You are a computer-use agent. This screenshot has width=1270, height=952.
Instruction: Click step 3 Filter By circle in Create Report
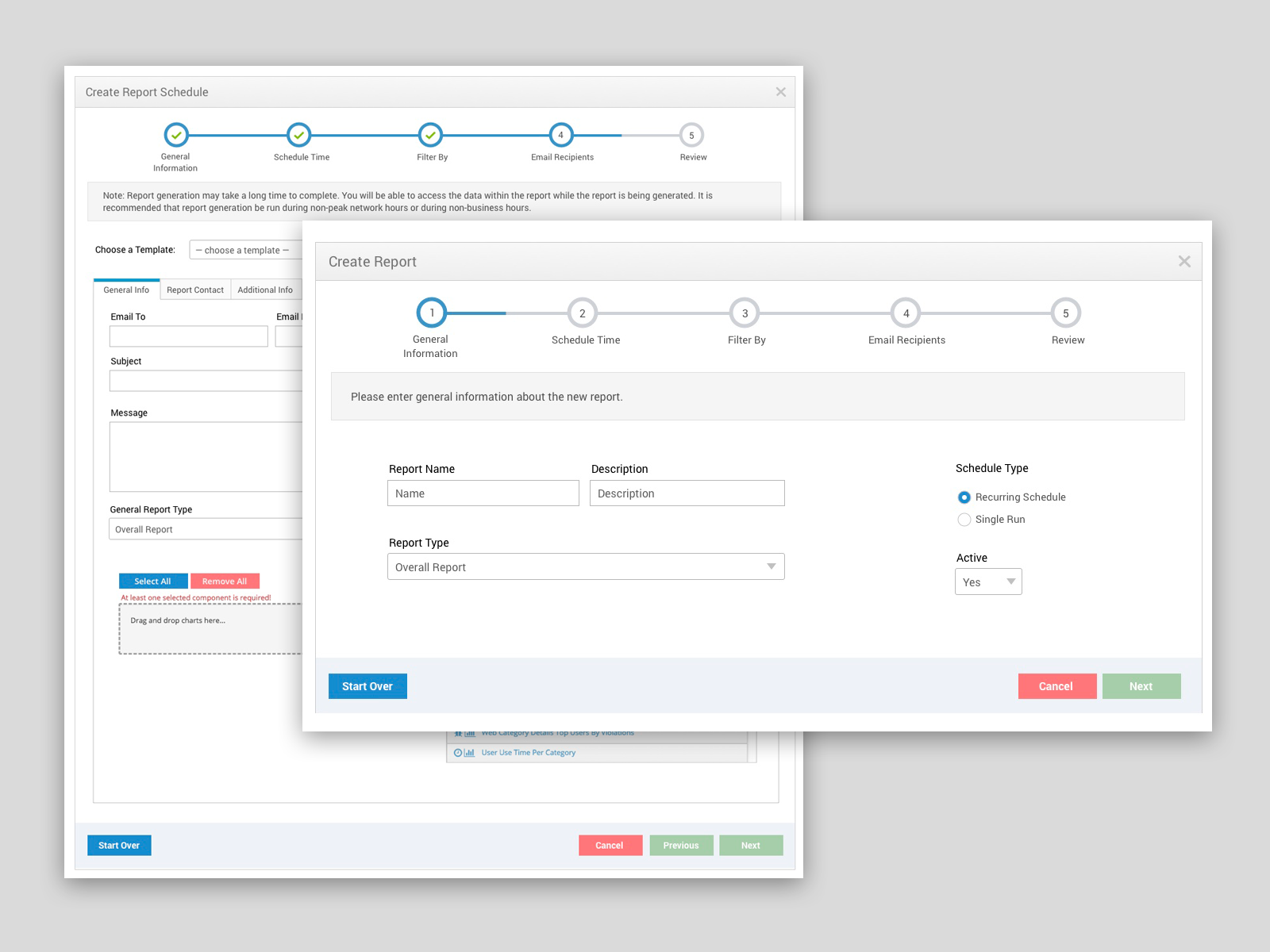pos(745,313)
